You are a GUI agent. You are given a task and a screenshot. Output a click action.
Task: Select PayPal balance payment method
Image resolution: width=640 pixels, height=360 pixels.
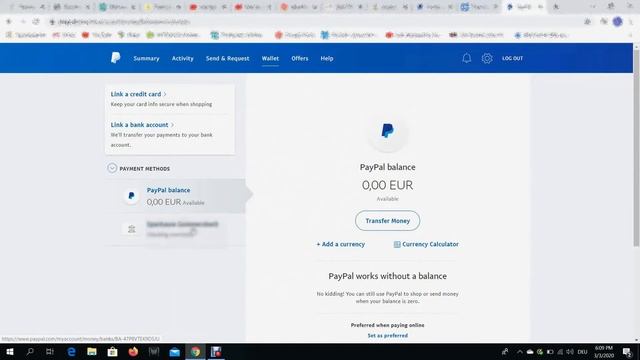[x=176, y=196]
